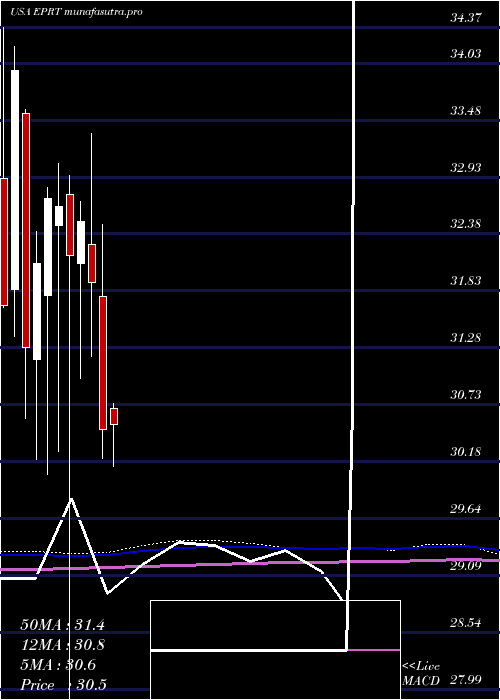Click the tallest white candlestick near 34.03
The image size is (500, 700).
tap(15, 180)
